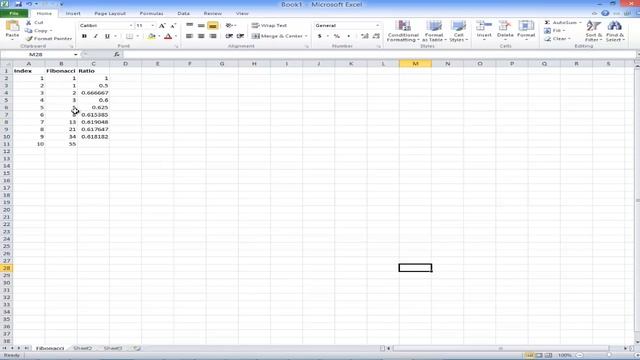Increase decimal places
This screenshot has width=640, height=360.
coord(365,36)
